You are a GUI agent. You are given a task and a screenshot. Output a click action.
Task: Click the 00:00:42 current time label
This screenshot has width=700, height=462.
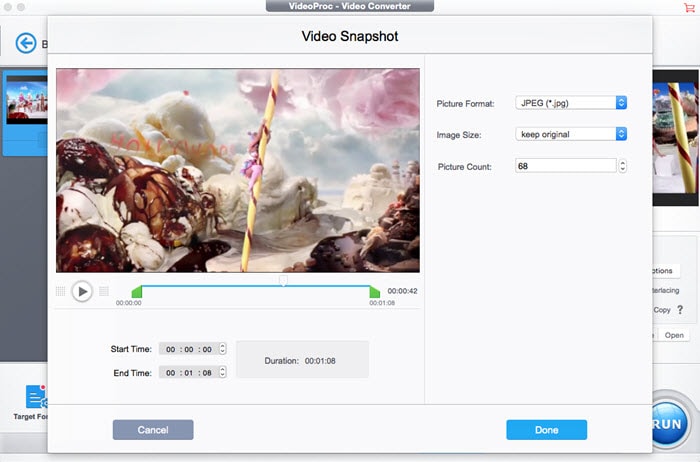(x=402, y=291)
